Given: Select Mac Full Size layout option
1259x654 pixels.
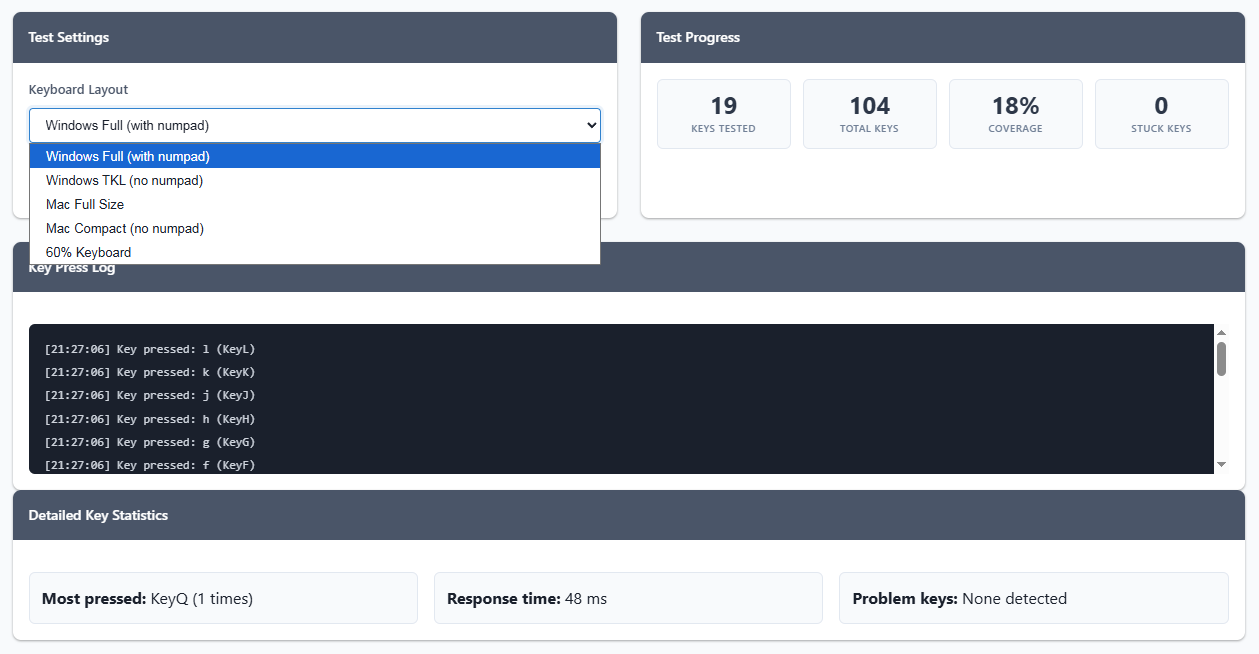Looking at the screenshot, I should (85, 204).
